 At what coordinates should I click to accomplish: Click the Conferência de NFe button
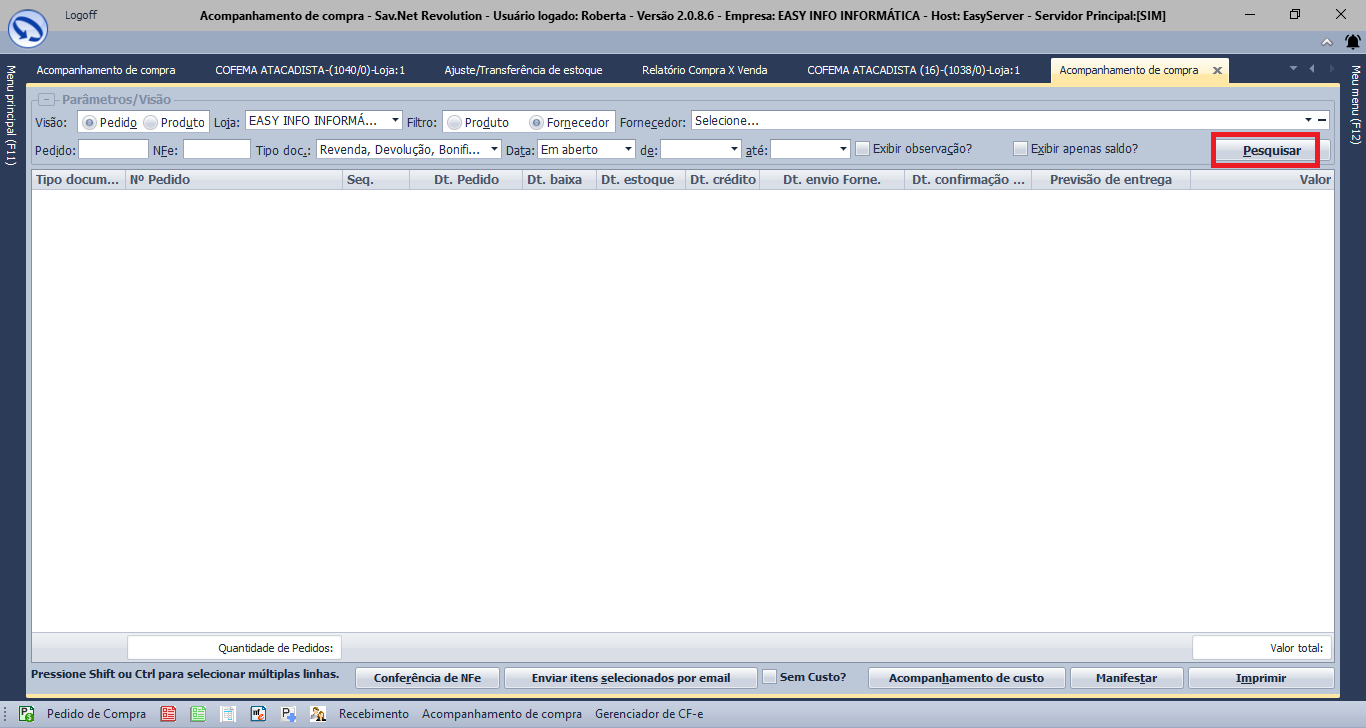pos(427,678)
